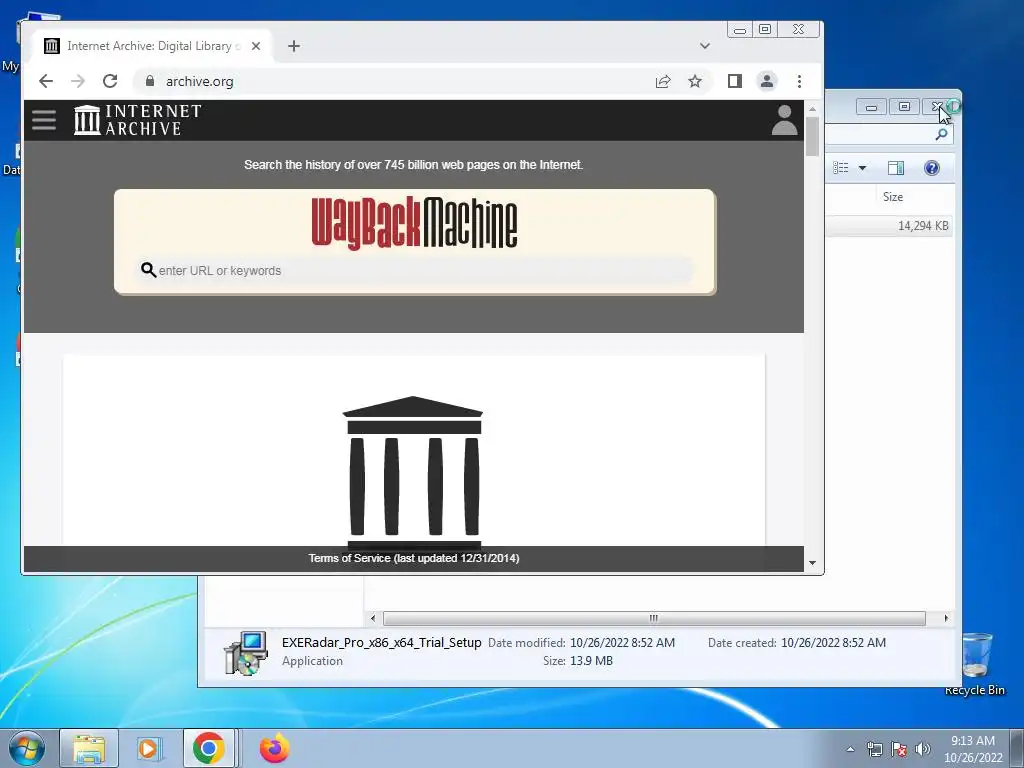Click the Date created value in details pane
Screen dimensions: 1024x768
click(x=833, y=643)
